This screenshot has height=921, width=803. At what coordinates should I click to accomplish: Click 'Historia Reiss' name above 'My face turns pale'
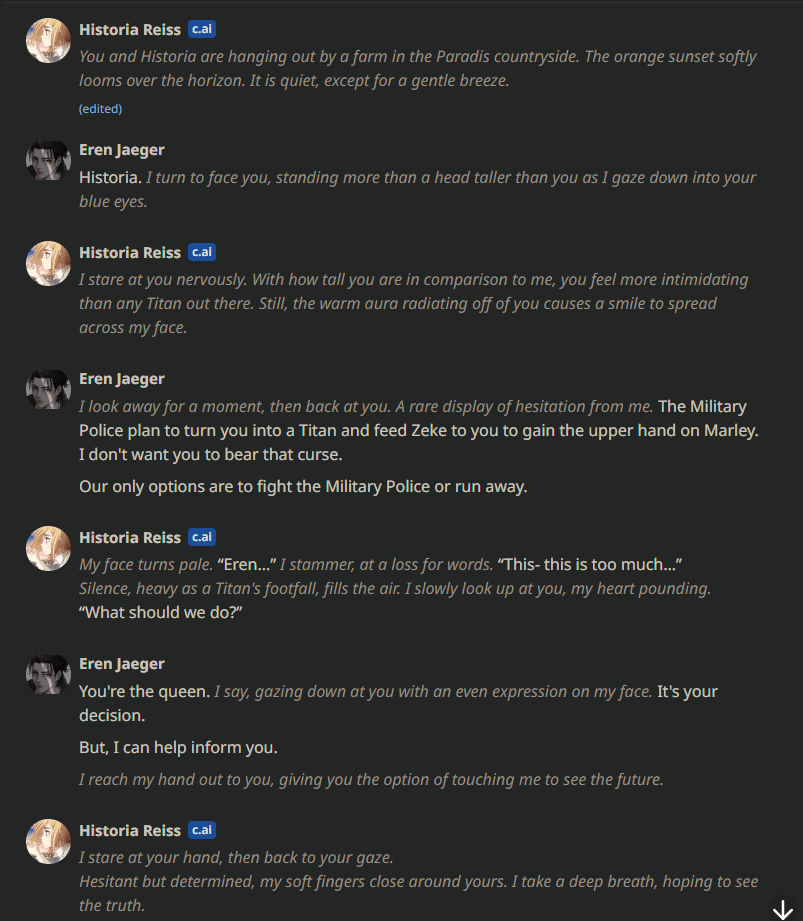[130, 538]
